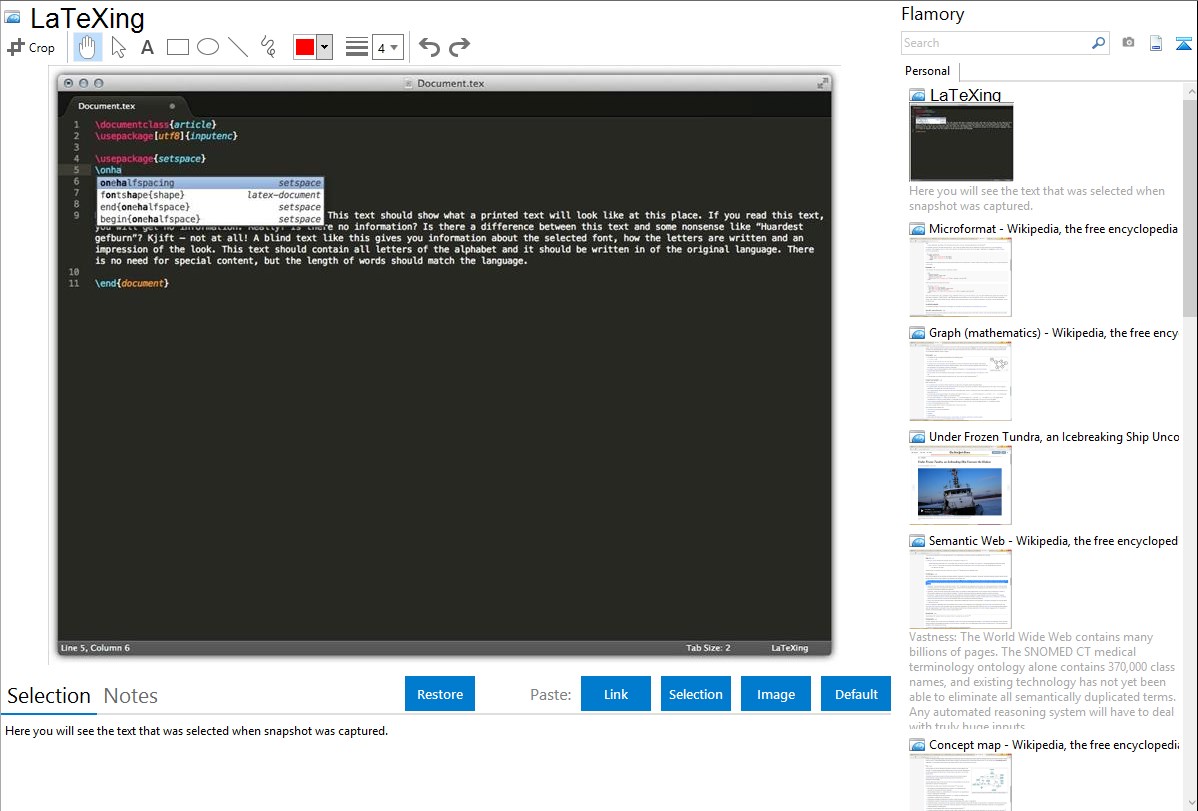
Task: Click the camera capture icon
Action: pyautogui.click(x=1128, y=43)
